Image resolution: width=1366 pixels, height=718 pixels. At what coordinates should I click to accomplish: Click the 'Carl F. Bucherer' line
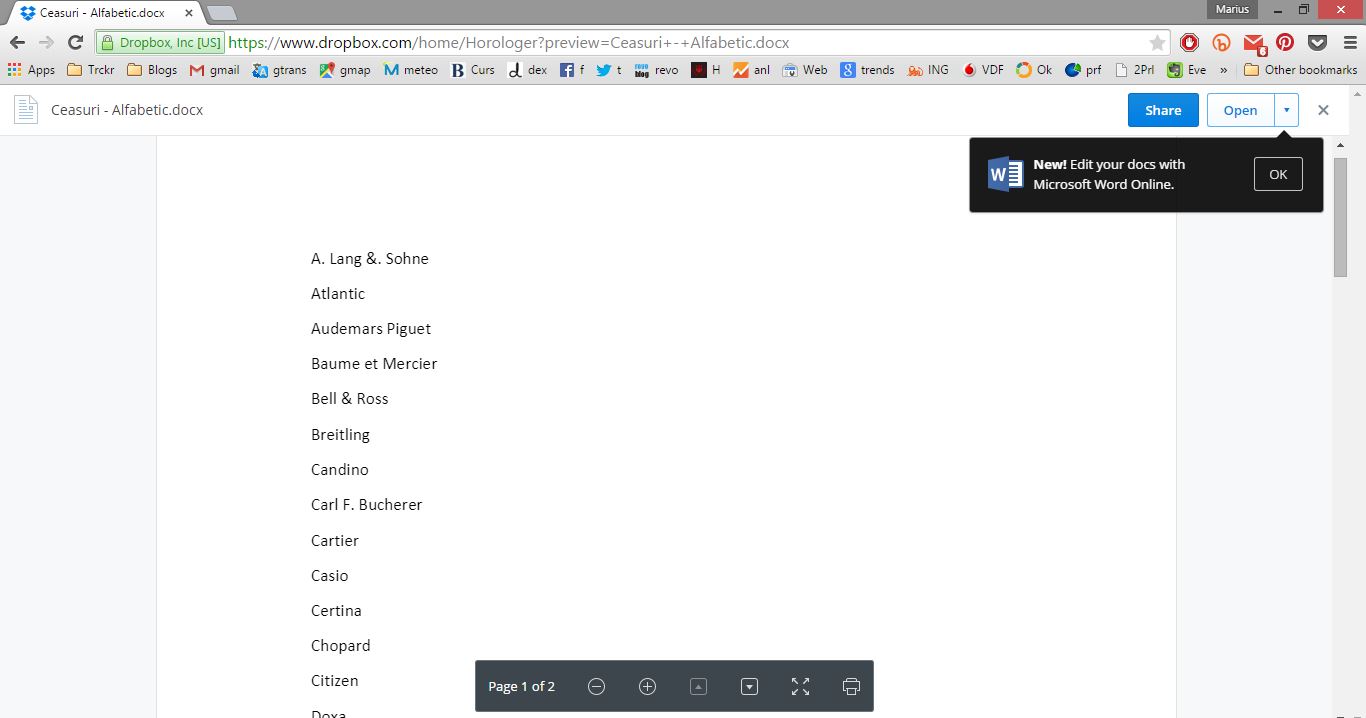coord(366,505)
